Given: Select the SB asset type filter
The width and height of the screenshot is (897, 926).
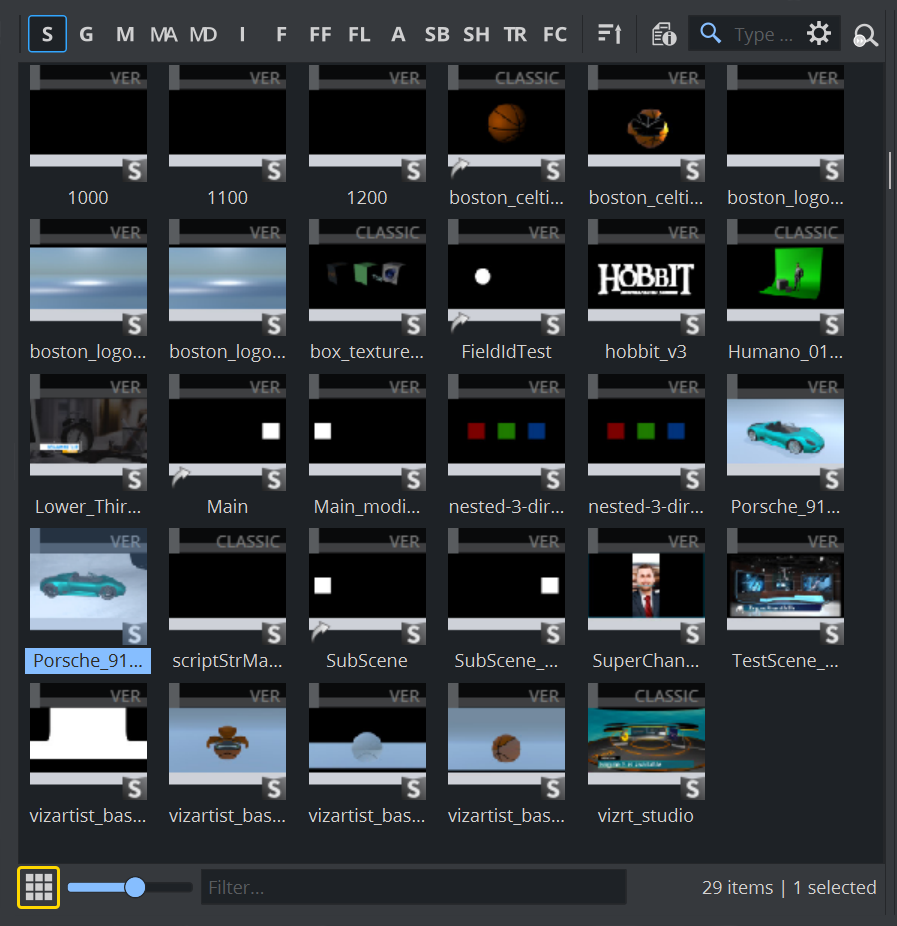Looking at the screenshot, I should tap(437, 34).
